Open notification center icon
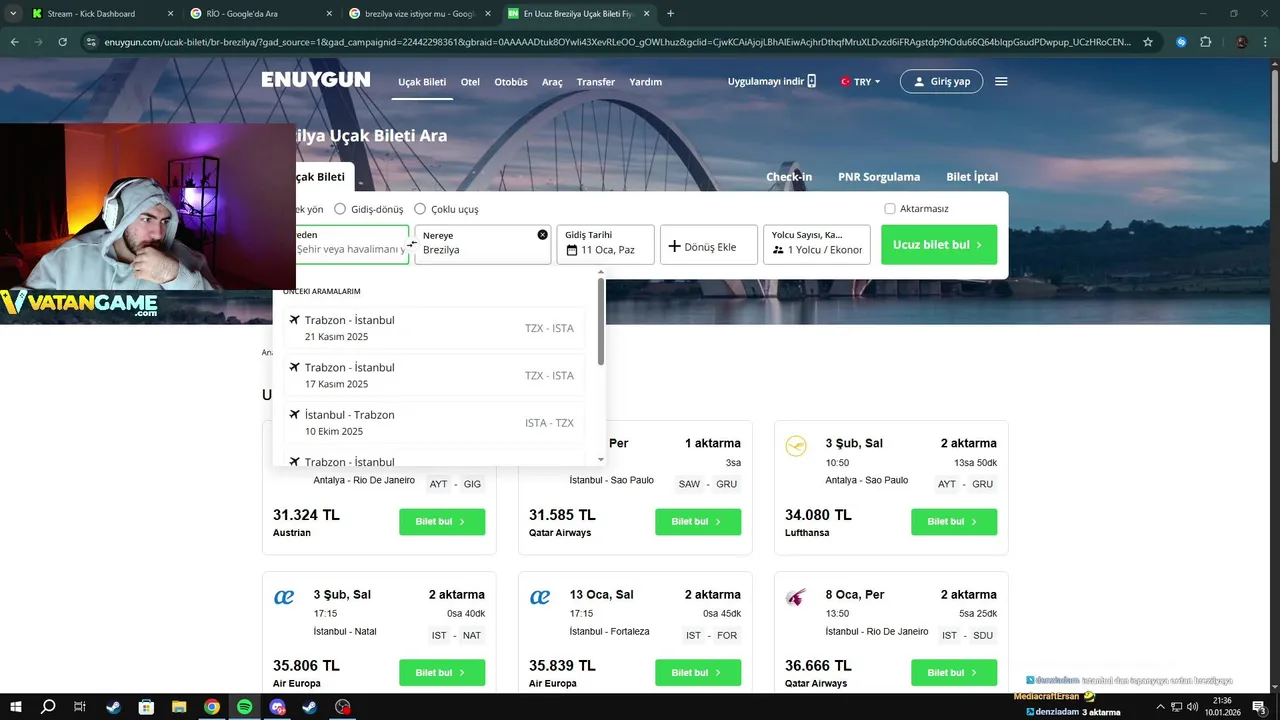The image size is (1280, 720). pos(1259,707)
